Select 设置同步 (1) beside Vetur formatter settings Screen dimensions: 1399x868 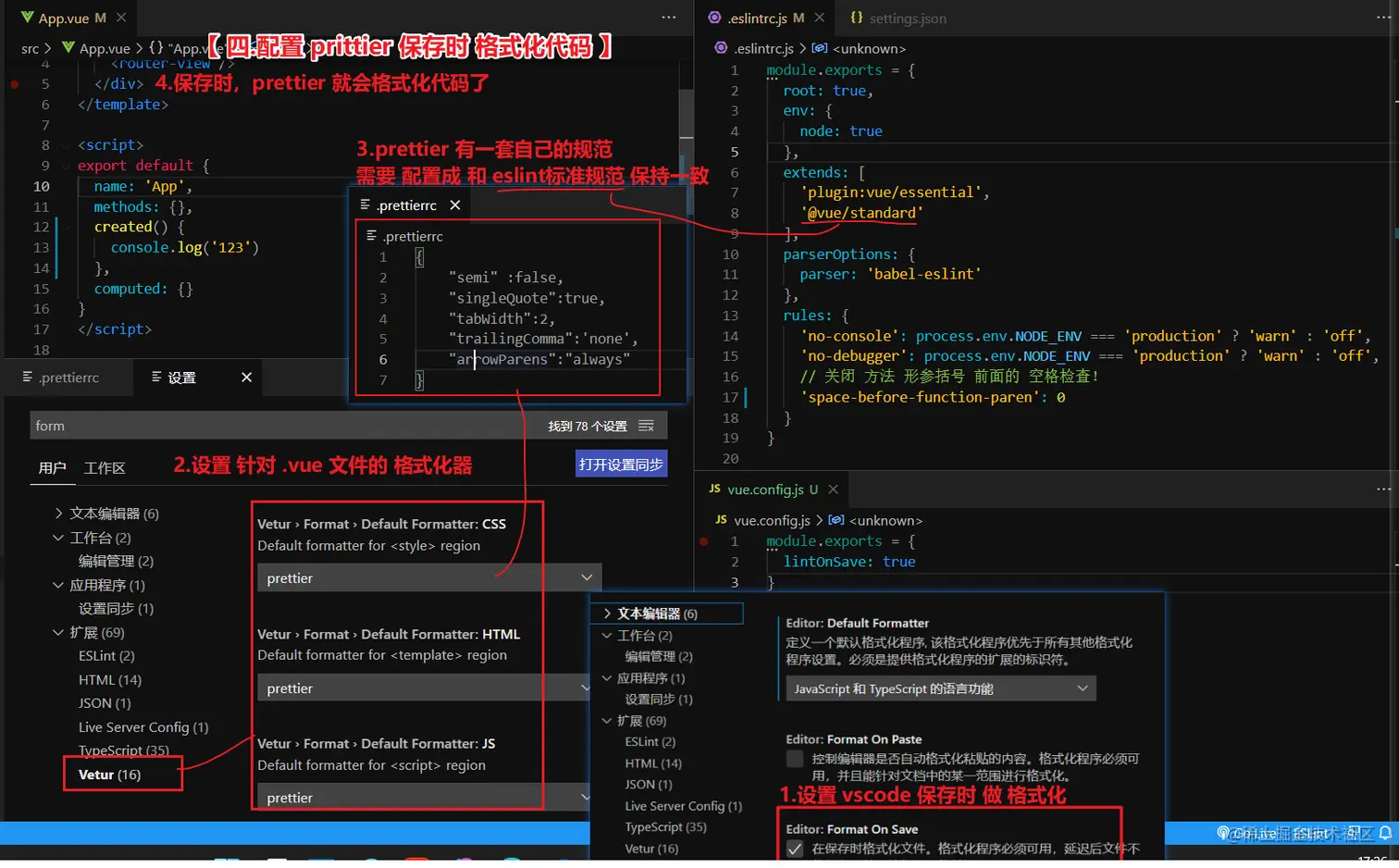click(116, 609)
